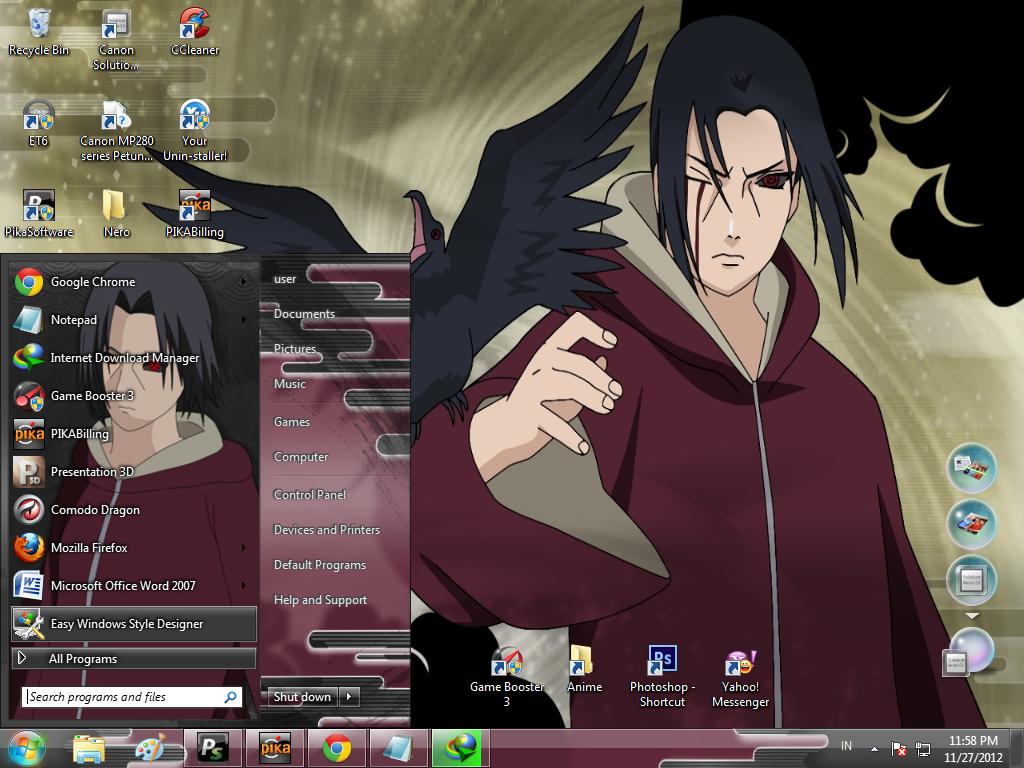Image resolution: width=1024 pixels, height=768 pixels.
Task: Expand Mozilla Firefox submenu arrow
Action: pyautogui.click(x=244, y=548)
